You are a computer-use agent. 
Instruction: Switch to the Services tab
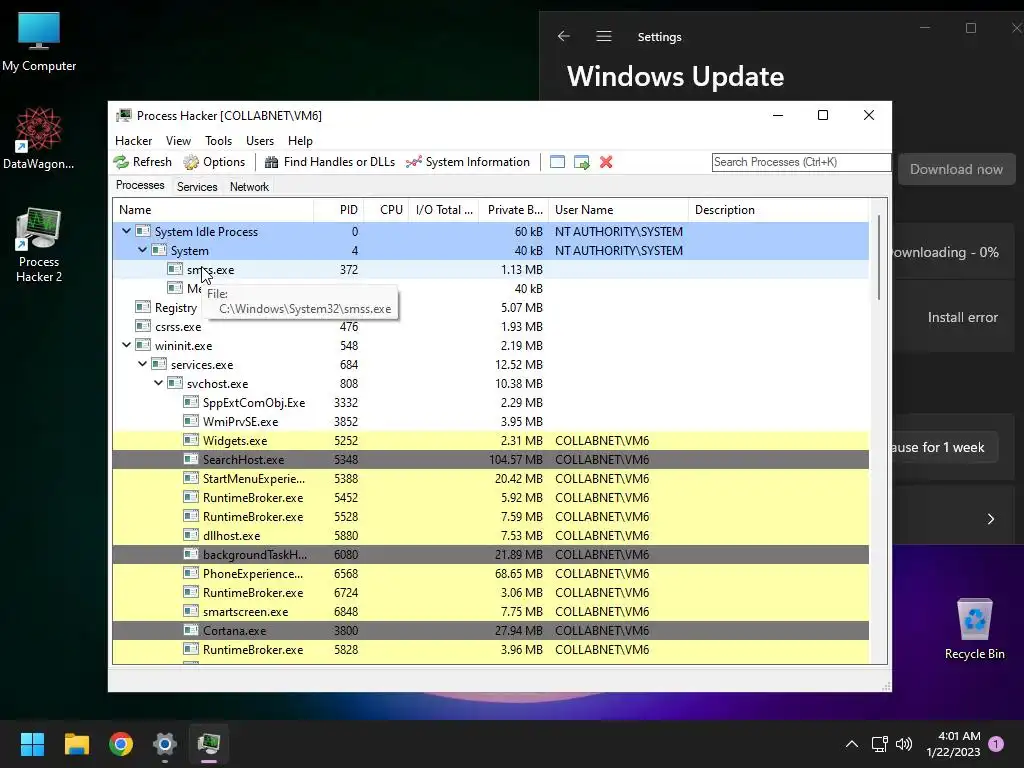[197, 187]
